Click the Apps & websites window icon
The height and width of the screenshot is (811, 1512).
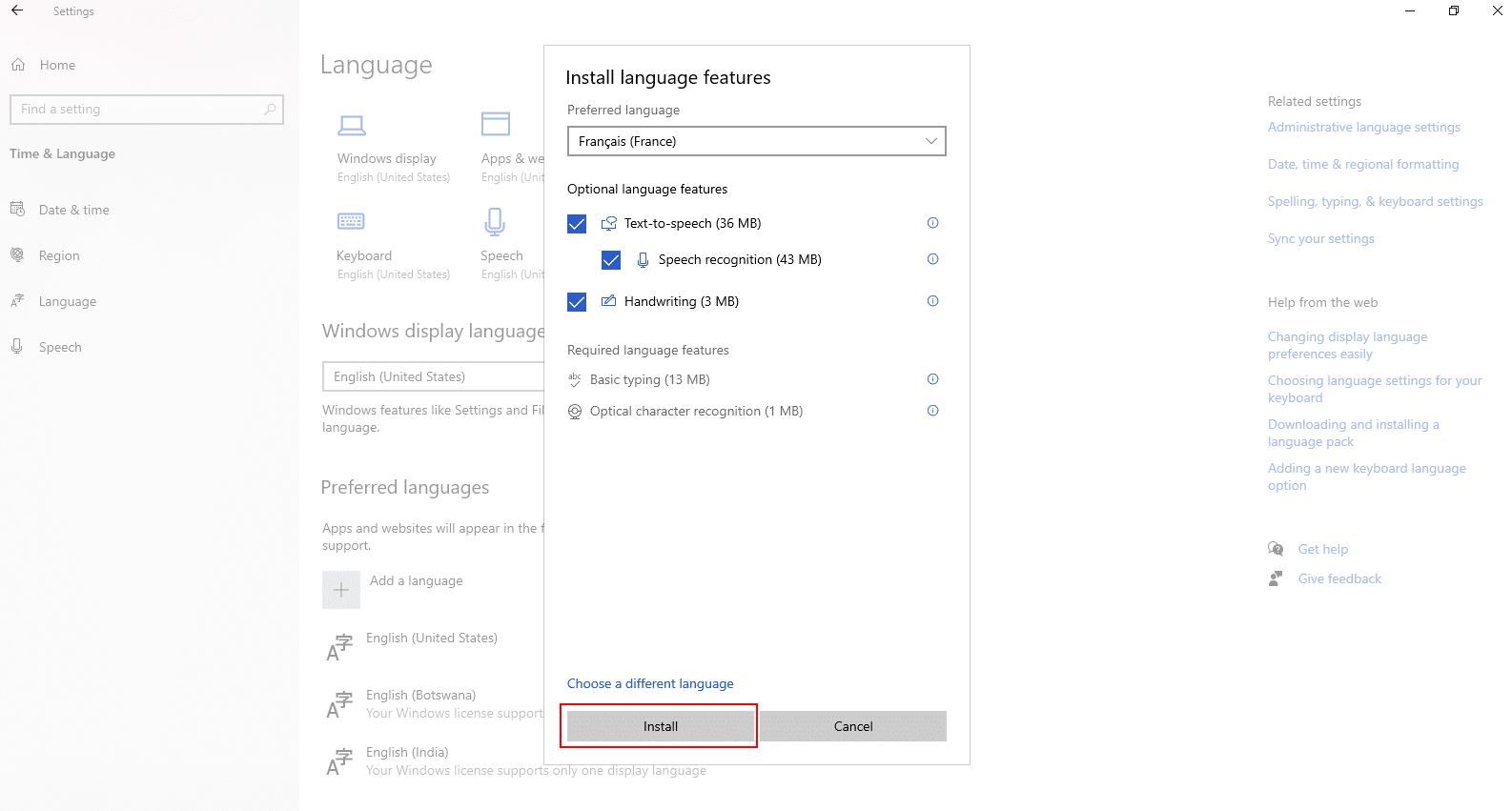pos(496,124)
